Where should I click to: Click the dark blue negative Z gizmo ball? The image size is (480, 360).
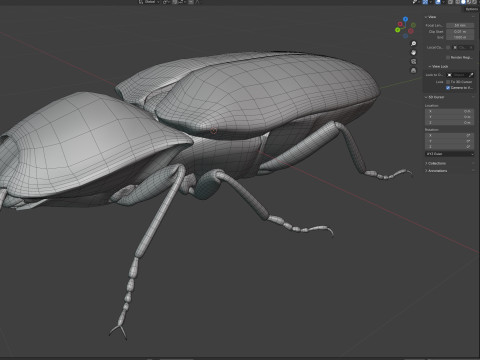click(x=405, y=36)
